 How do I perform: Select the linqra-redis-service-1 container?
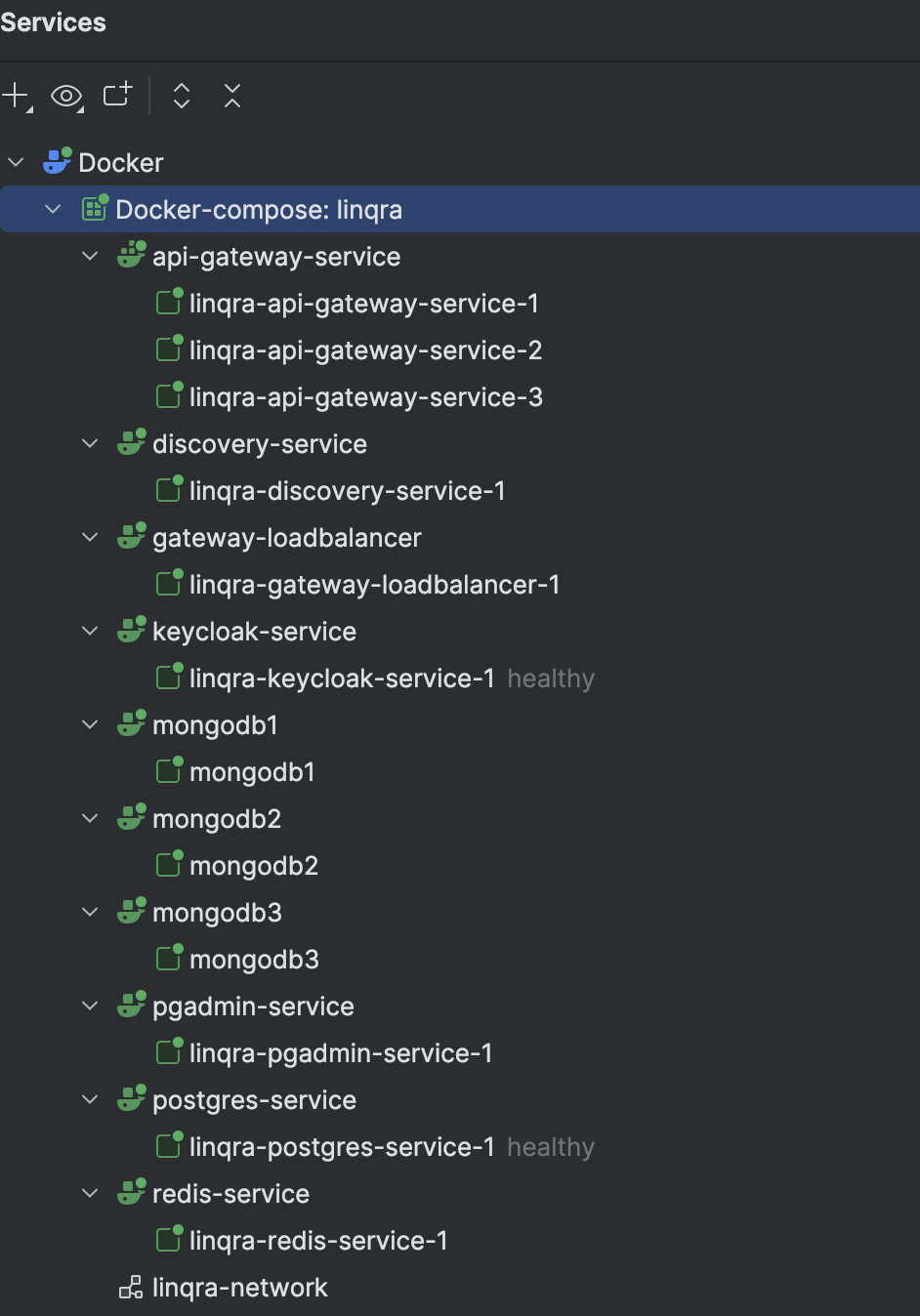point(318,1241)
